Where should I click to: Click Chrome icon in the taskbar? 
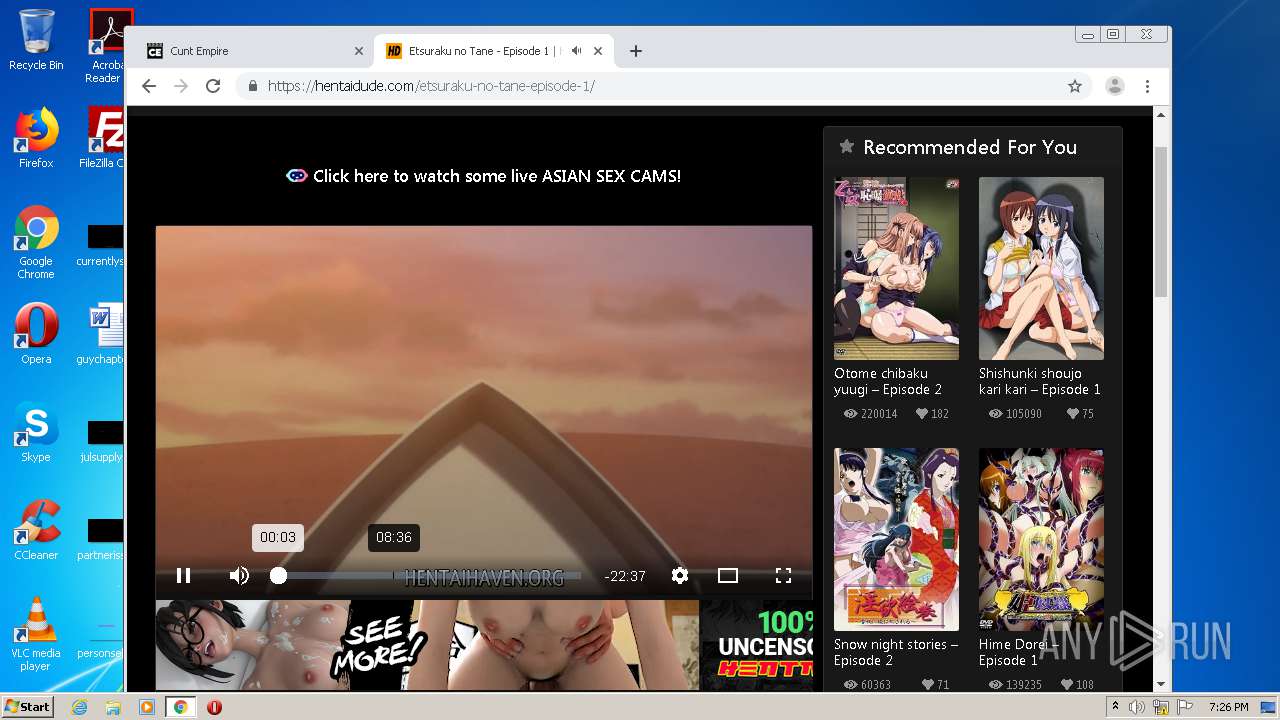click(181, 707)
